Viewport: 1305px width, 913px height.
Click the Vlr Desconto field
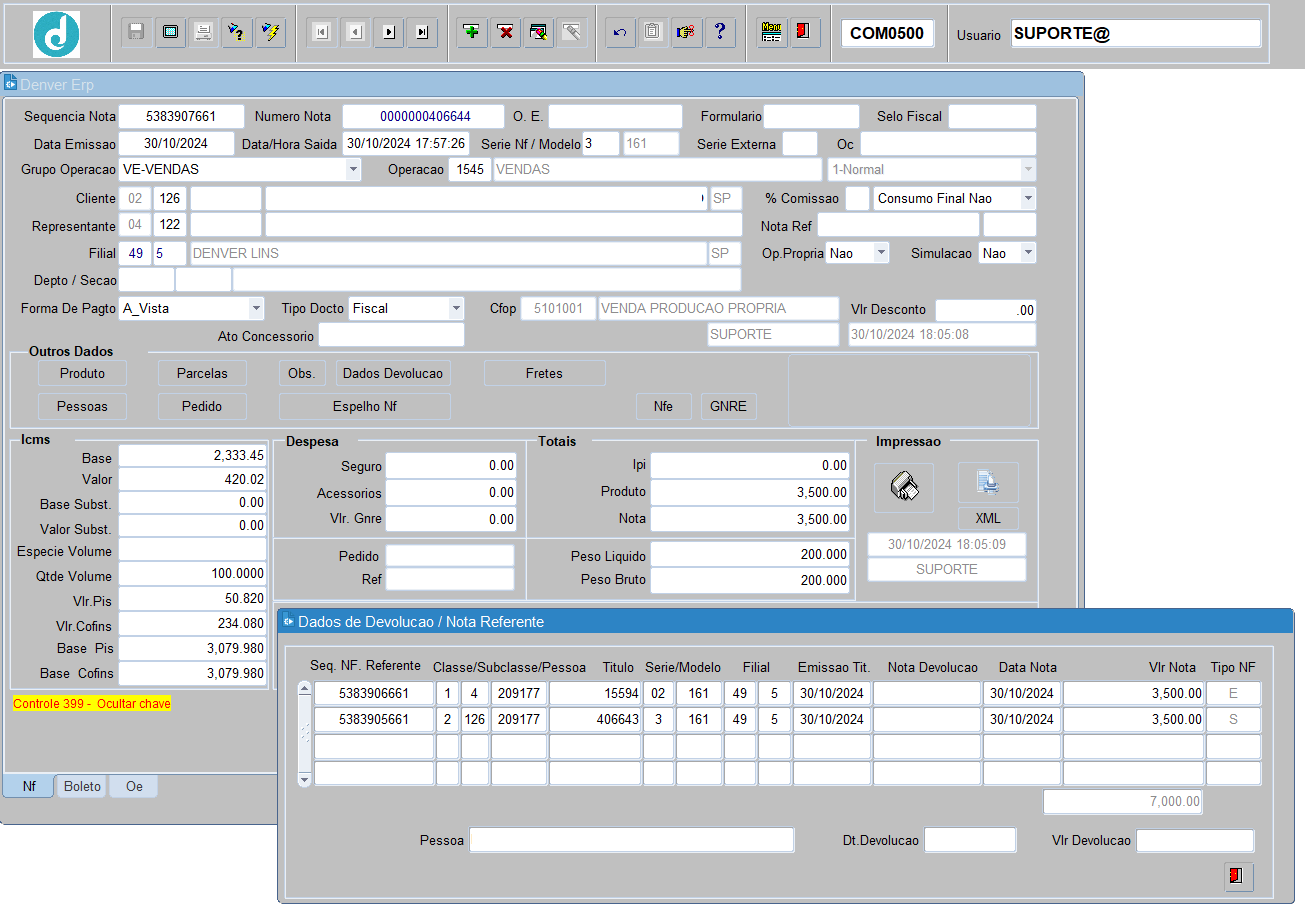pyautogui.click(x=986, y=310)
